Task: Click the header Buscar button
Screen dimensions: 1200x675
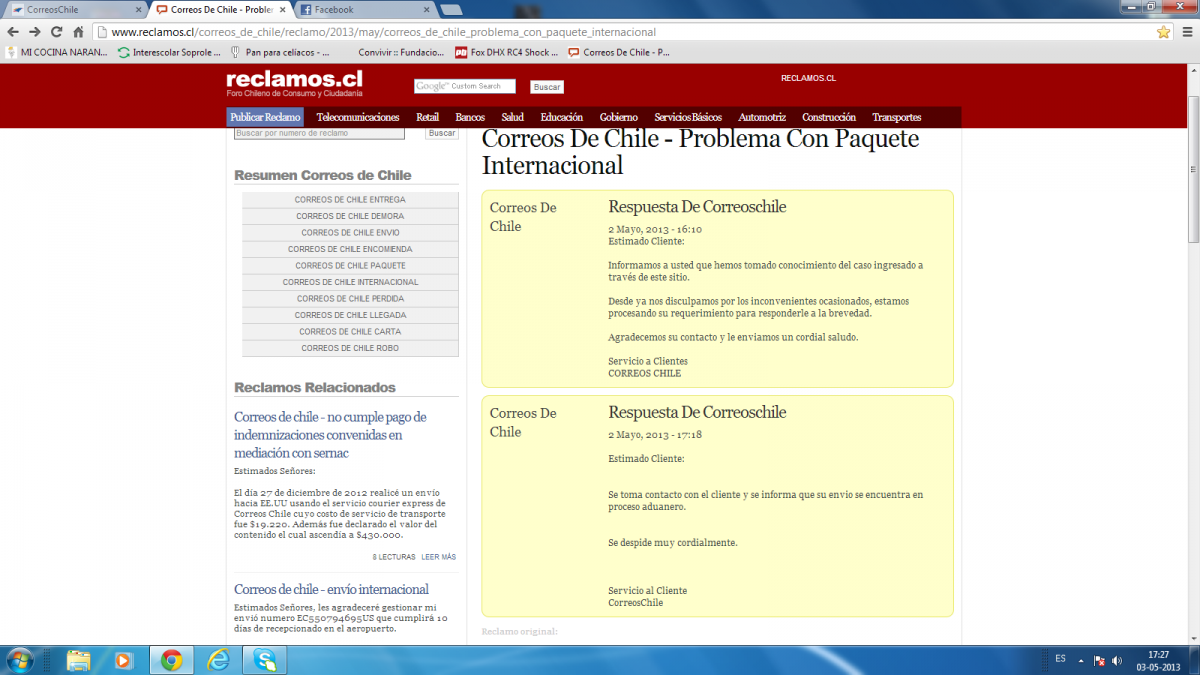Action: pos(547,87)
